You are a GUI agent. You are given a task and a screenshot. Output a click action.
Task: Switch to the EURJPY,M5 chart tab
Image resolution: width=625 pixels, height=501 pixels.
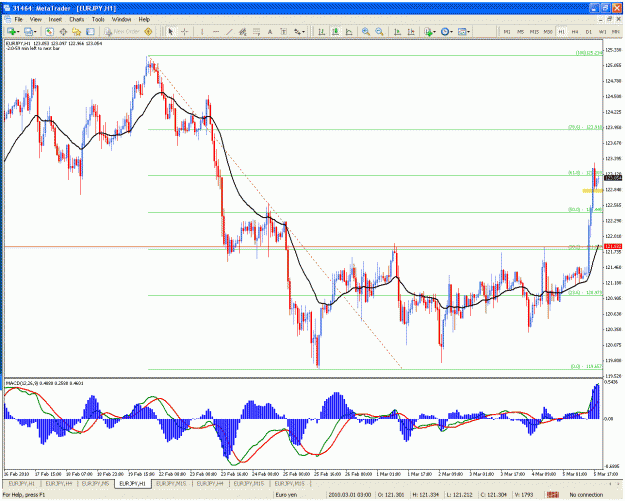pos(96,483)
